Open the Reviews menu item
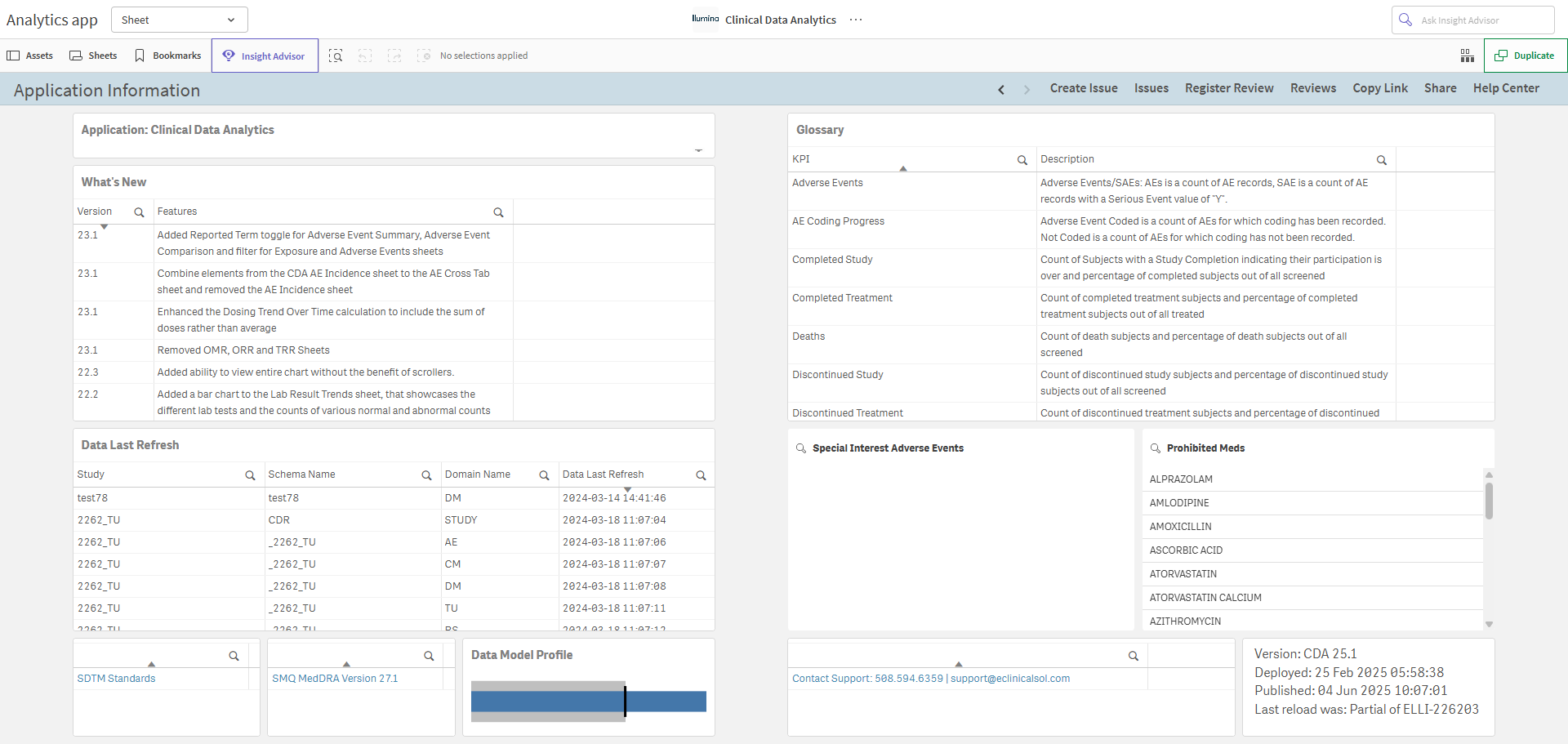 pos(1313,88)
